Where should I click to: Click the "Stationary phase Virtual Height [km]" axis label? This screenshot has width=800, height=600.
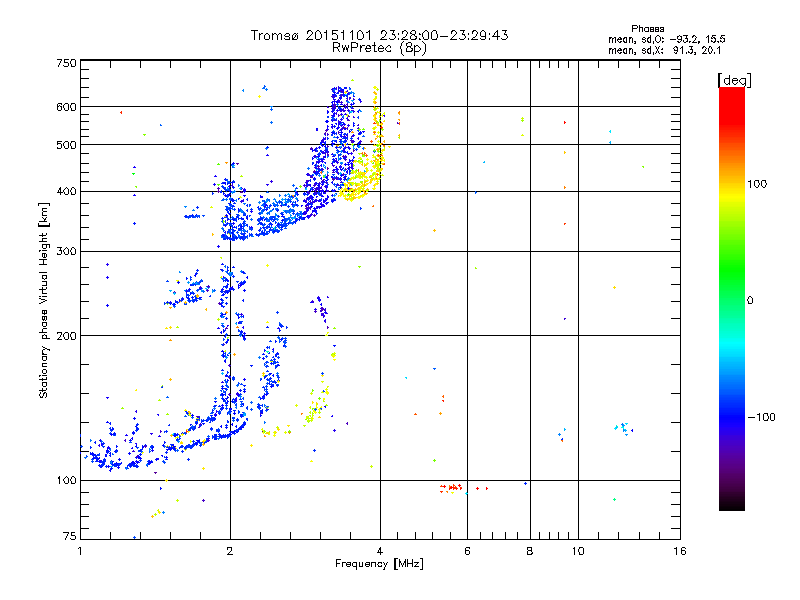point(43,300)
